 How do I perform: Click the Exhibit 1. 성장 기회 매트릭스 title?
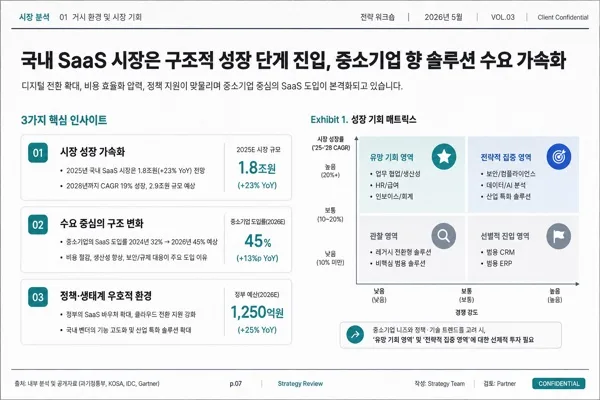tap(363, 119)
